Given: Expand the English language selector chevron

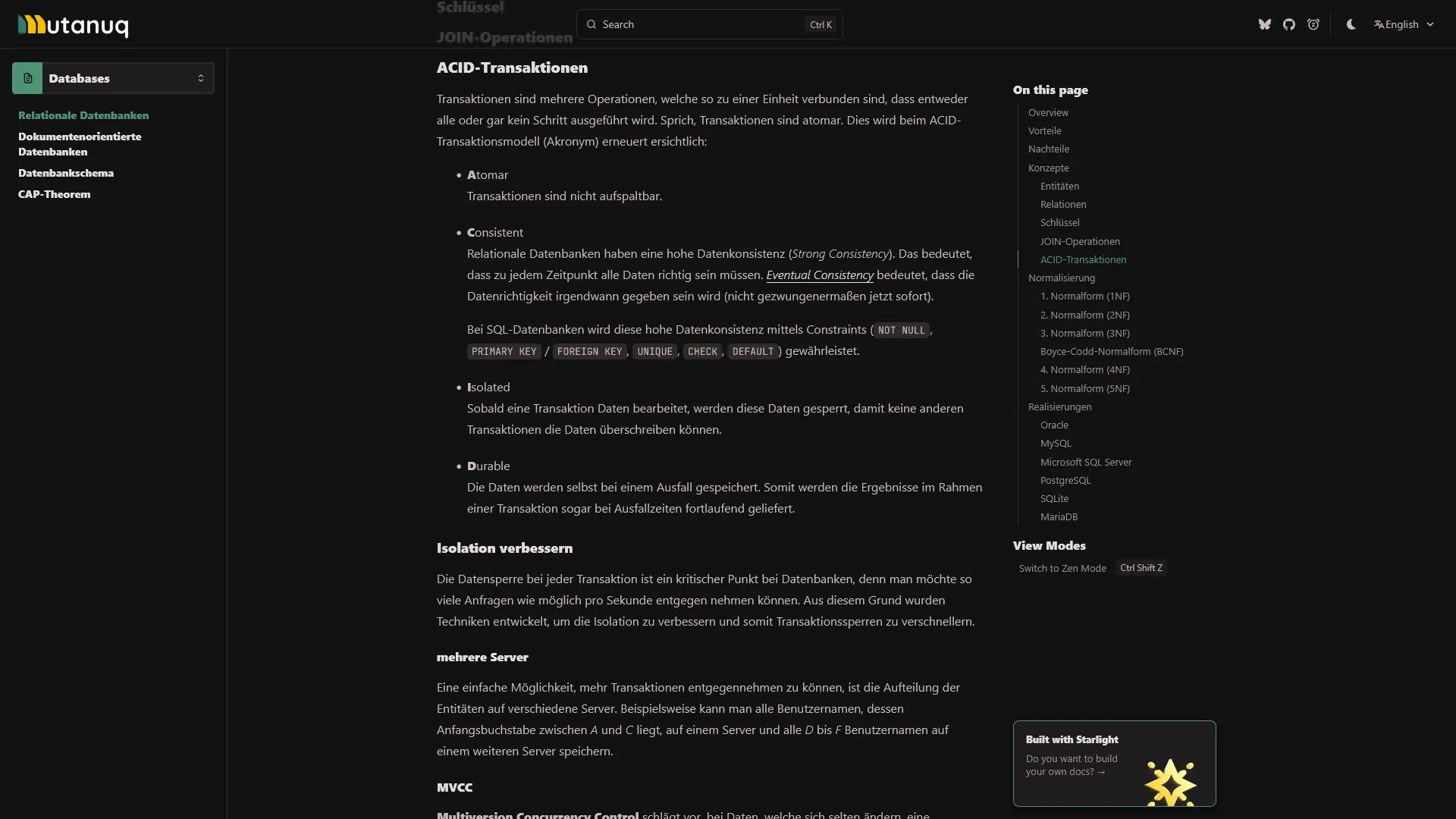Looking at the screenshot, I should coord(1430,24).
